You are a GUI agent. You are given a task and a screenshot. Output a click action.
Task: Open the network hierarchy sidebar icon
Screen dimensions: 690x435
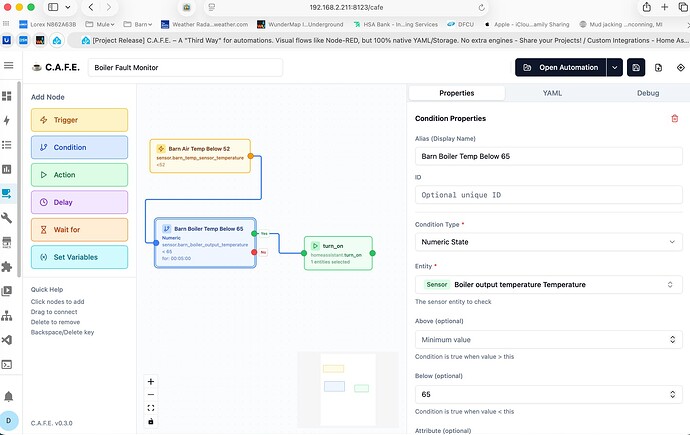pyautogui.click(x=7, y=316)
